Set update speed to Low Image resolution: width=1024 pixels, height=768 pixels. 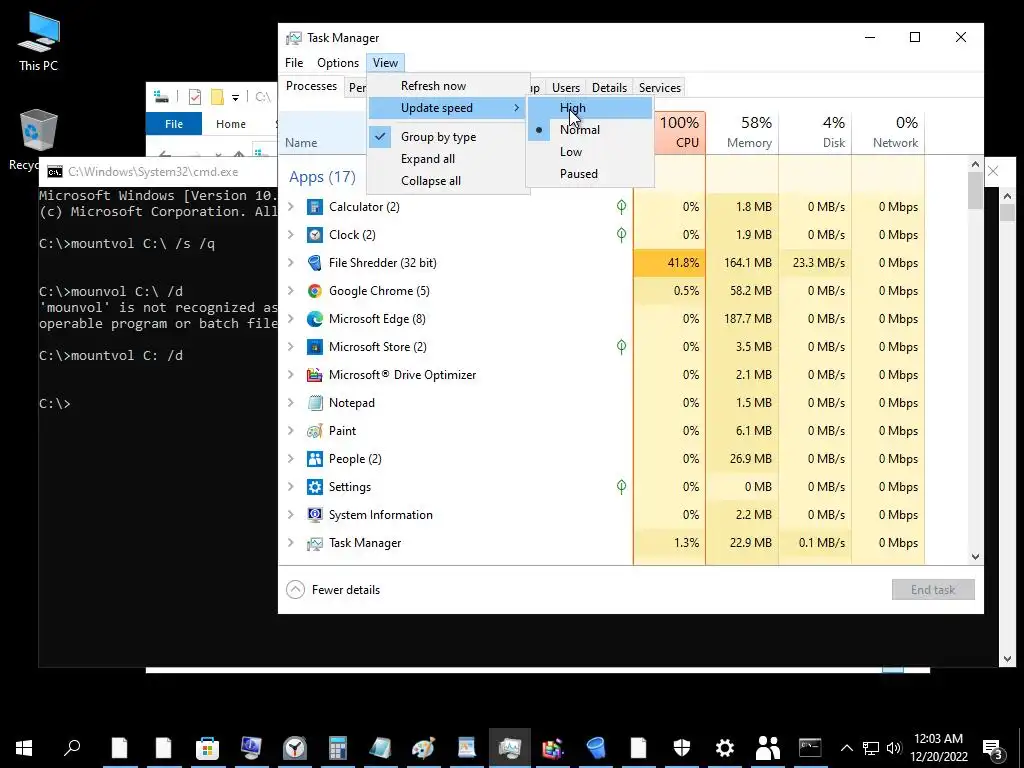pyautogui.click(x=590, y=152)
